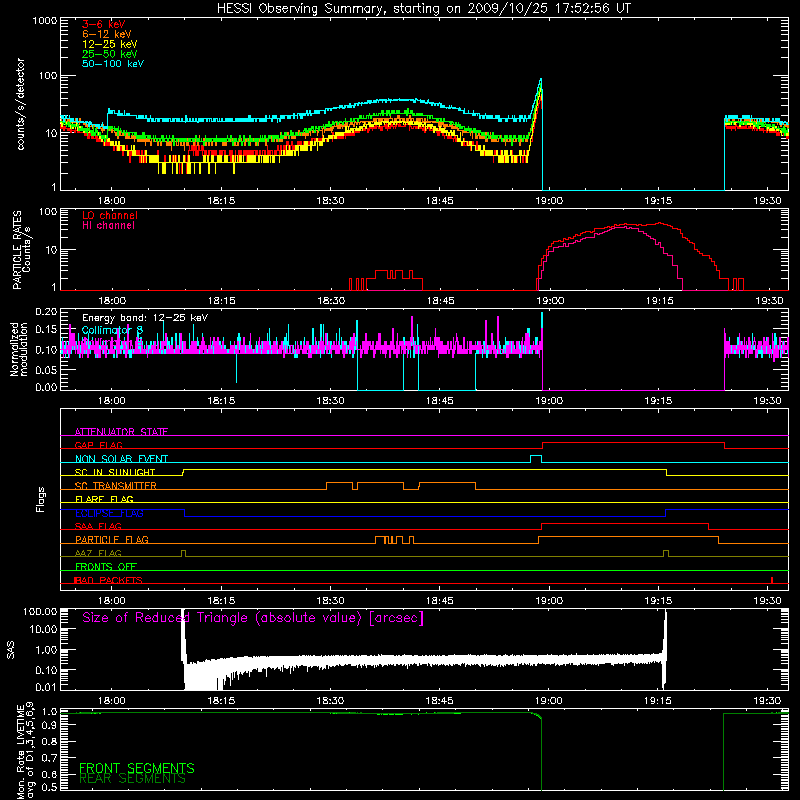Click the 18:15 label under modulation panel
Image resolution: width=800 pixels, height=800 pixels.
[x=221, y=401]
